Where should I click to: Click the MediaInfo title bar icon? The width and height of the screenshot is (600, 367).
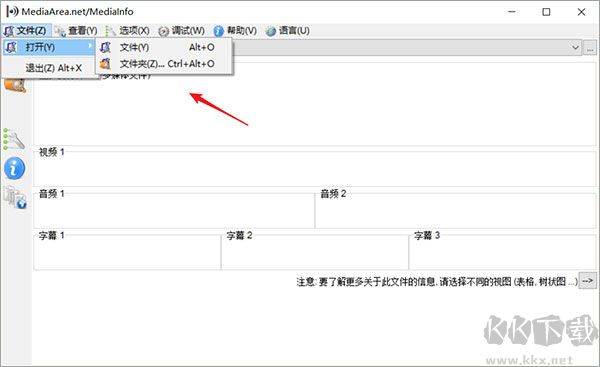12,11
